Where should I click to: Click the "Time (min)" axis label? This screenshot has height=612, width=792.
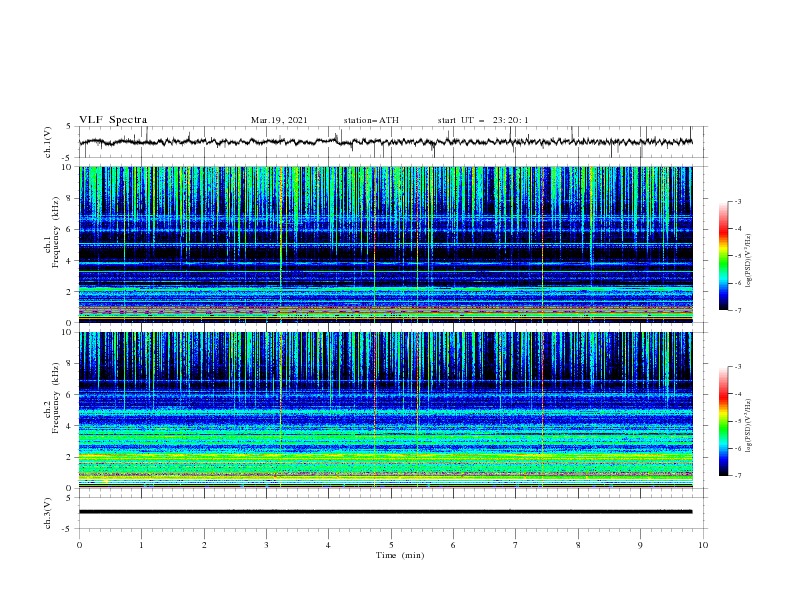click(x=400, y=555)
